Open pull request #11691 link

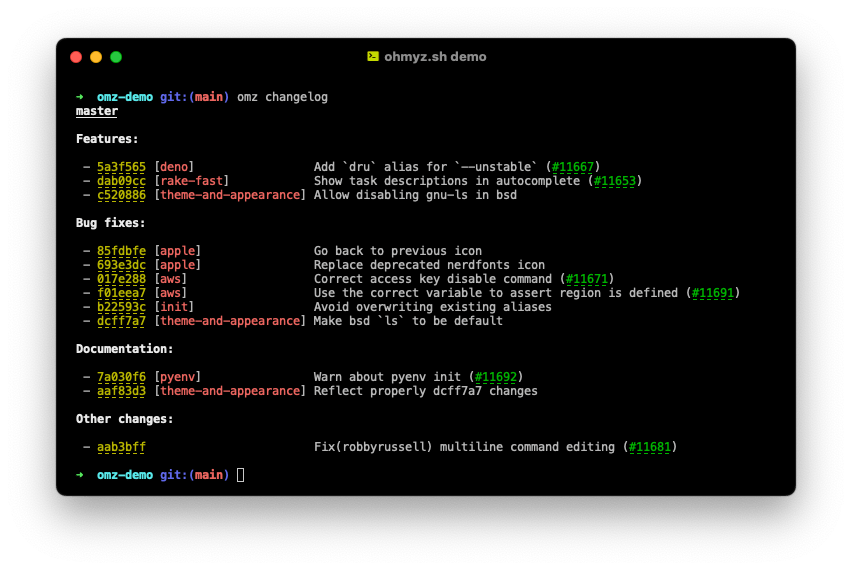pyautogui.click(x=713, y=293)
